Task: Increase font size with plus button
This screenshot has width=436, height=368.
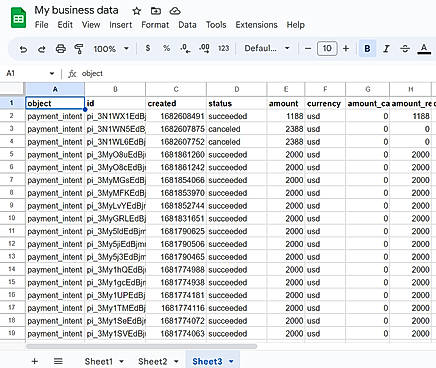Action: 346,49
